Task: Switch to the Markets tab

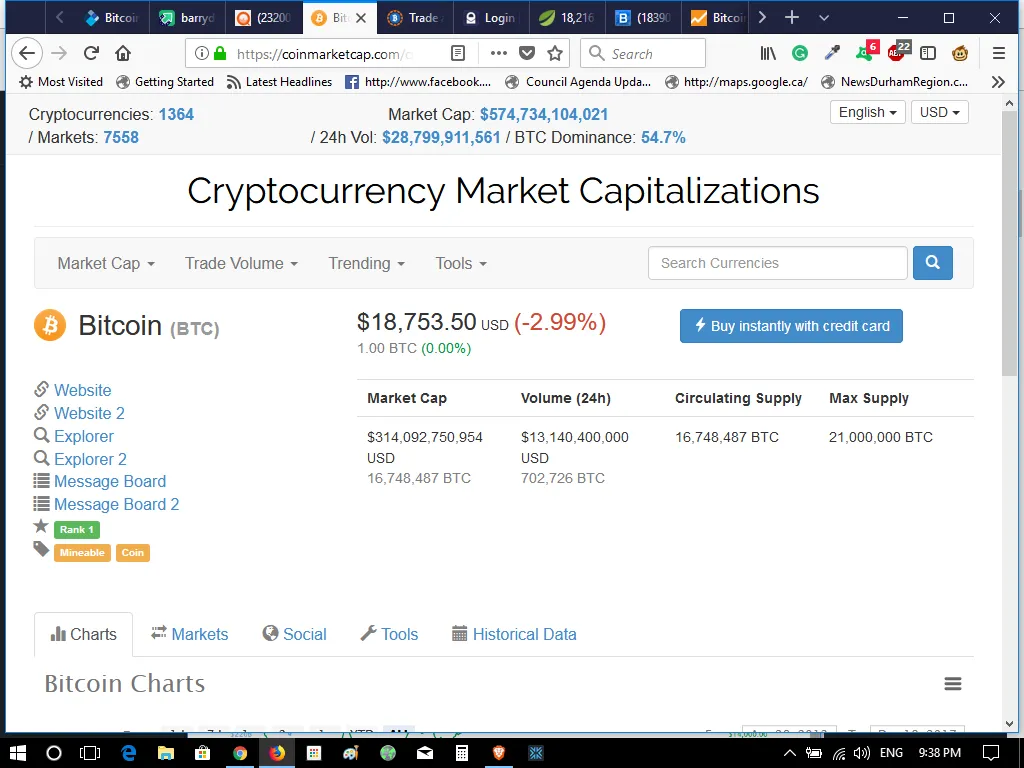Action: point(189,634)
